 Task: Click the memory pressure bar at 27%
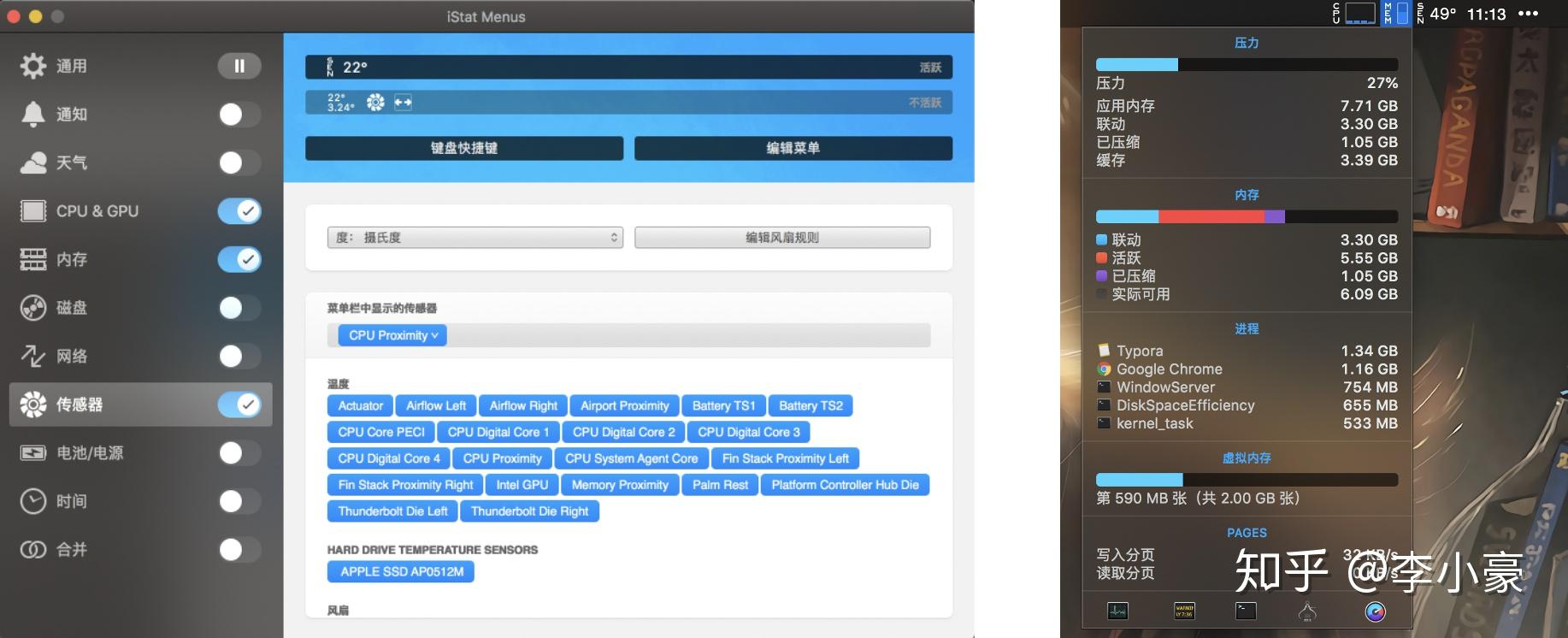coord(1247,65)
